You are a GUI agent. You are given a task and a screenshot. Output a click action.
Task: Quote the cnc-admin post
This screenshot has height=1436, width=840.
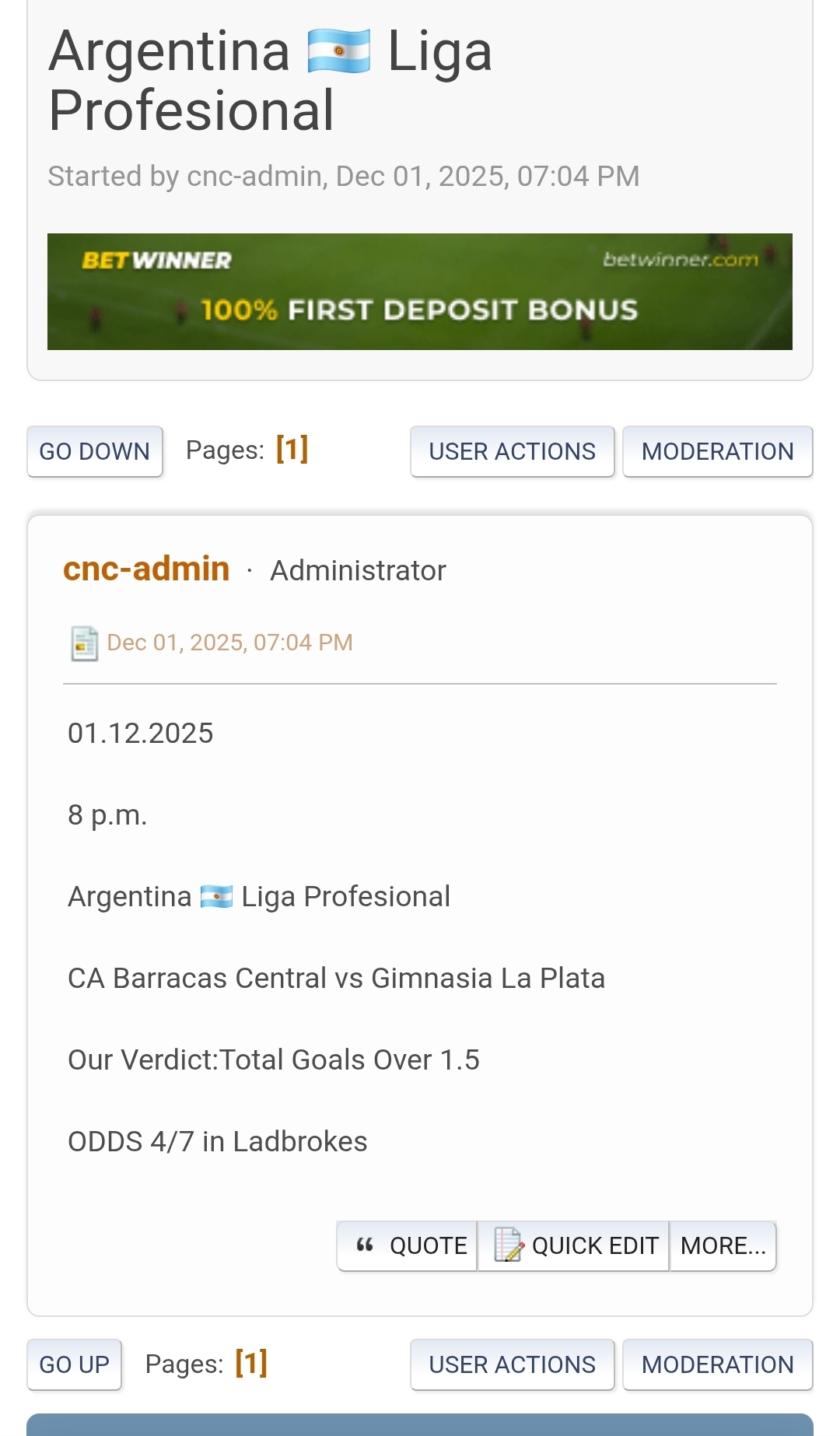[x=427, y=1246]
